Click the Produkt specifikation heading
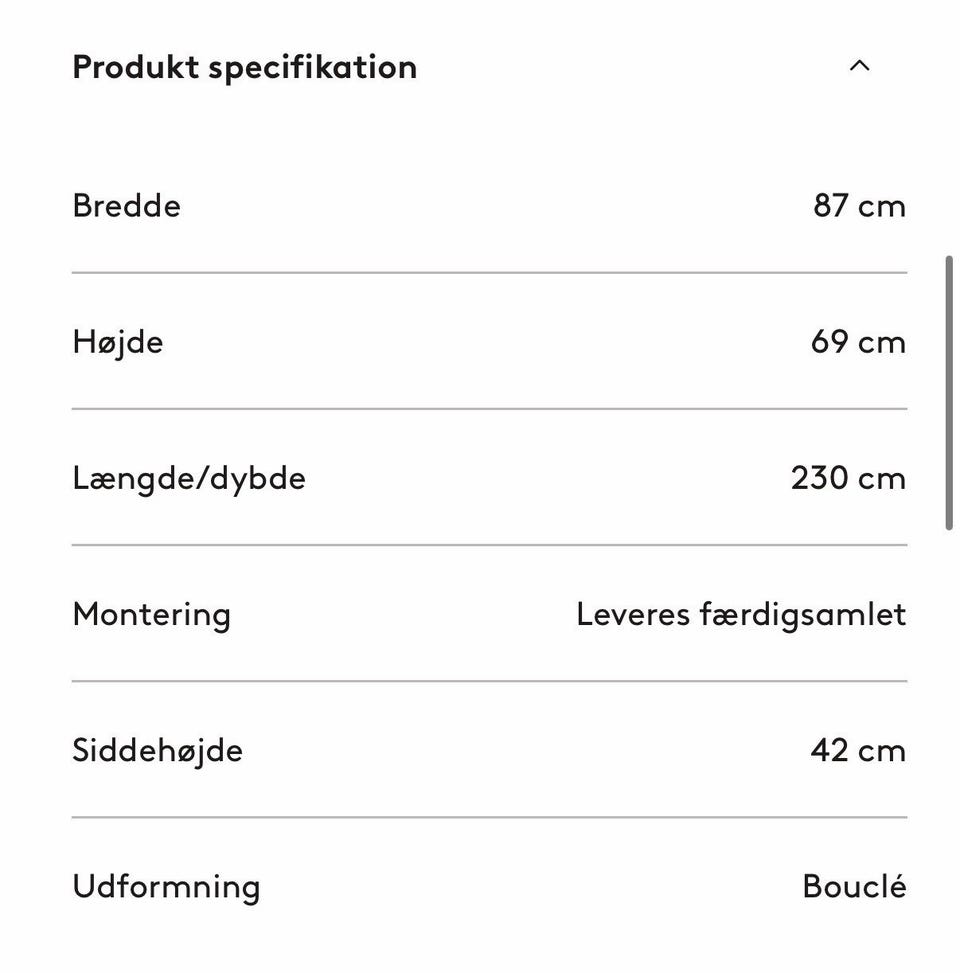960x973 pixels. click(244, 67)
